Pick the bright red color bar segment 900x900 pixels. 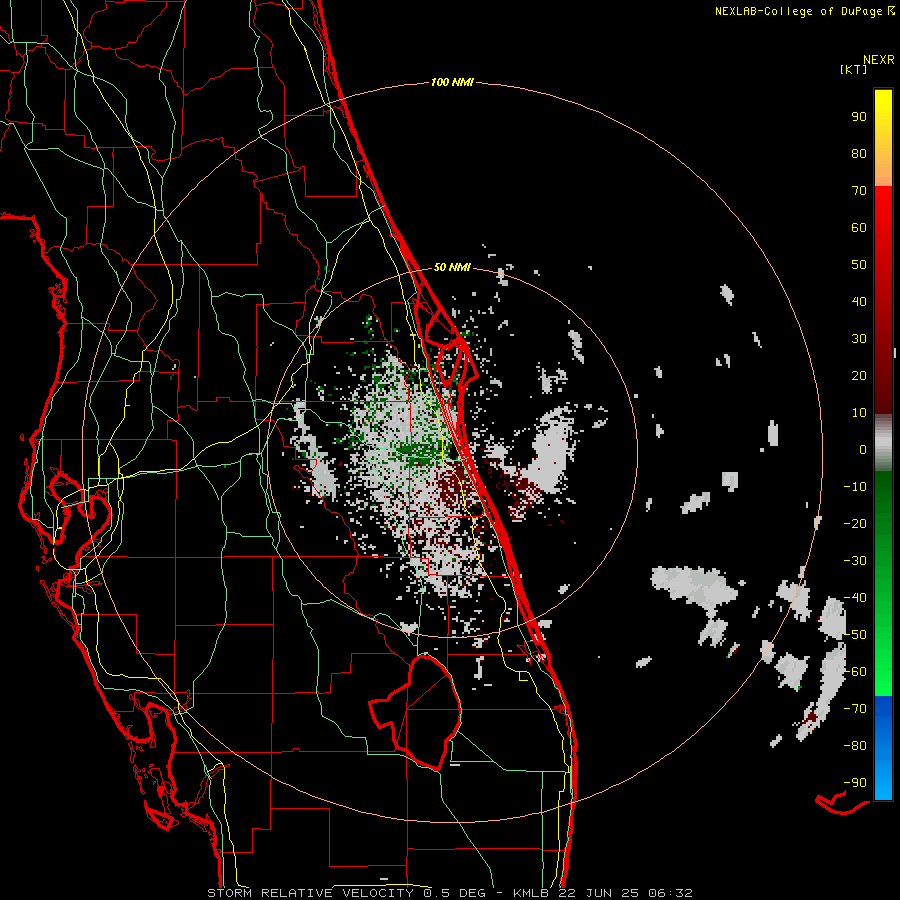(x=883, y=230)
